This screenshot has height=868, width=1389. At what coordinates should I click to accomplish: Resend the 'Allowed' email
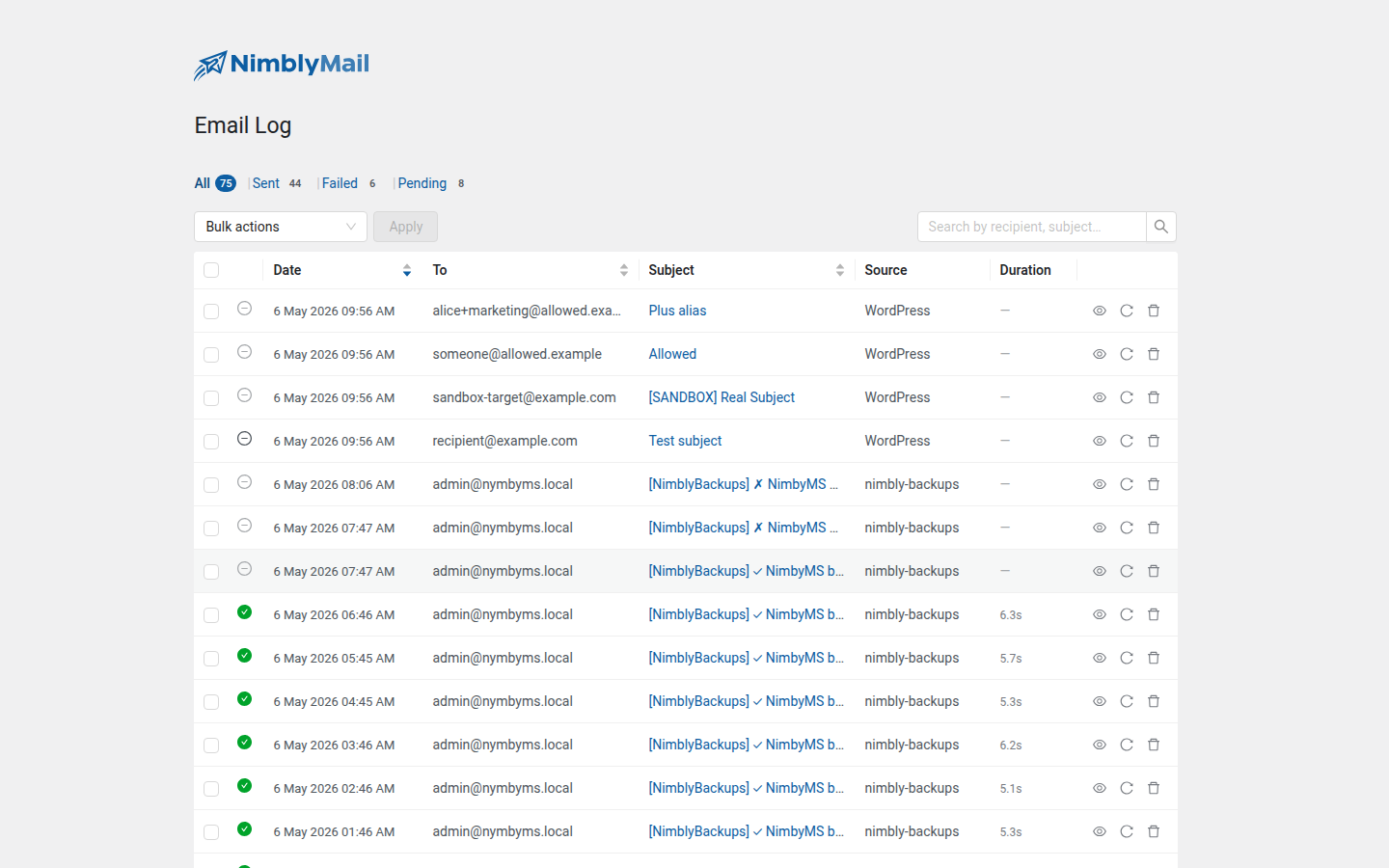pos(1126,354)
